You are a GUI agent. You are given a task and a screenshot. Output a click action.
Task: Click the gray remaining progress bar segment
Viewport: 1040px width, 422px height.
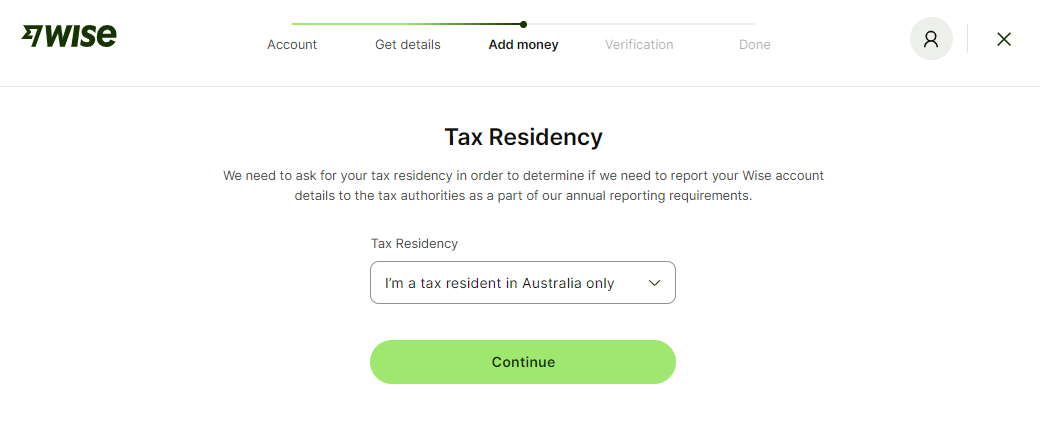pyautogui.click(x=640, y=24)
